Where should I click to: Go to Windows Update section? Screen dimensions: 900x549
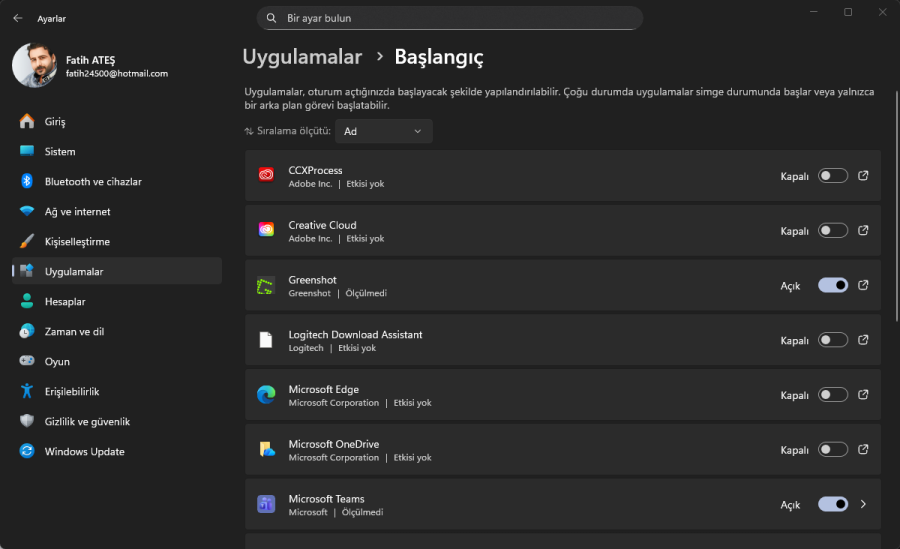point(84,452)
